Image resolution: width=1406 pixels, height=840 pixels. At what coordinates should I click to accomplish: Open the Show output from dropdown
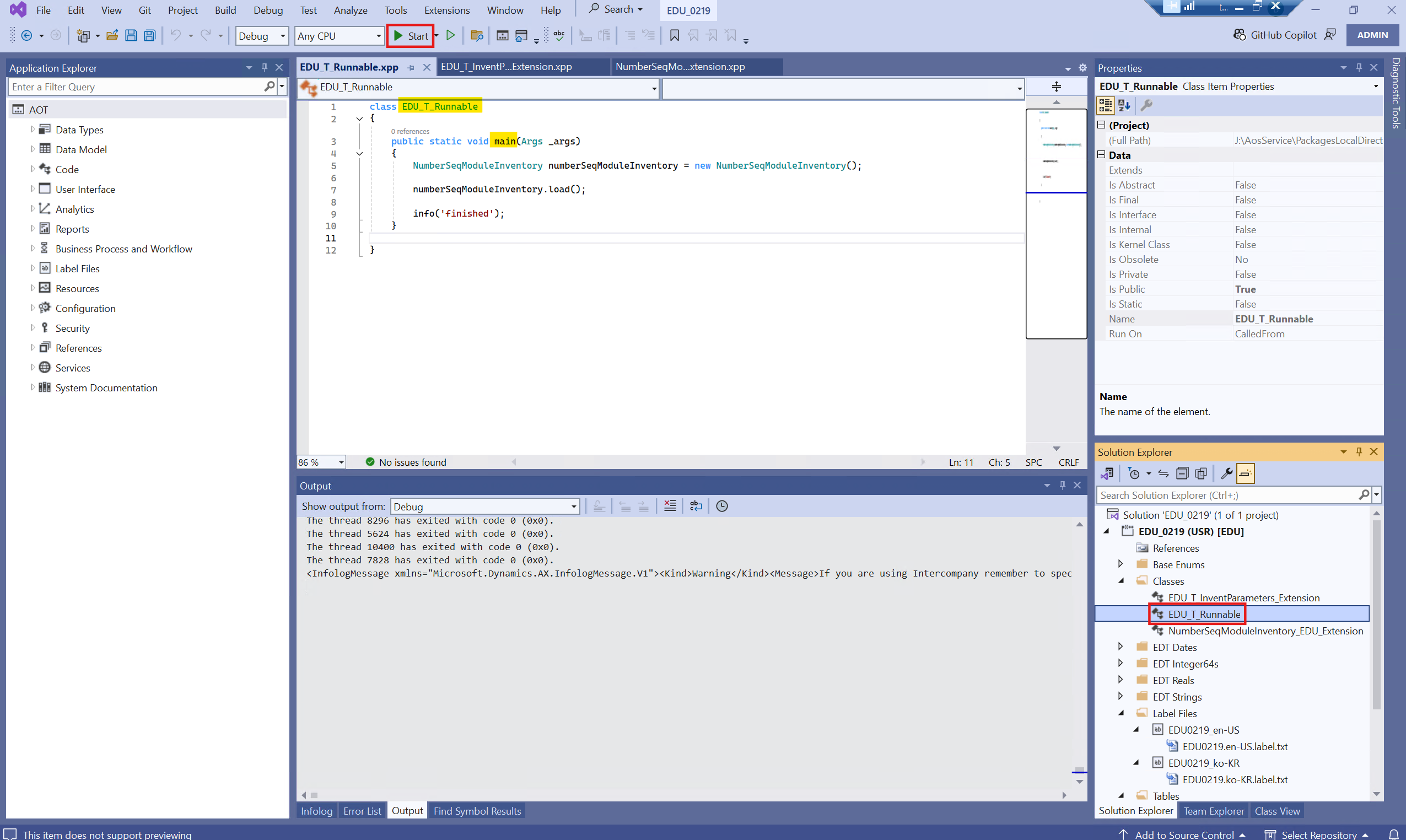[x=485, y=506]
